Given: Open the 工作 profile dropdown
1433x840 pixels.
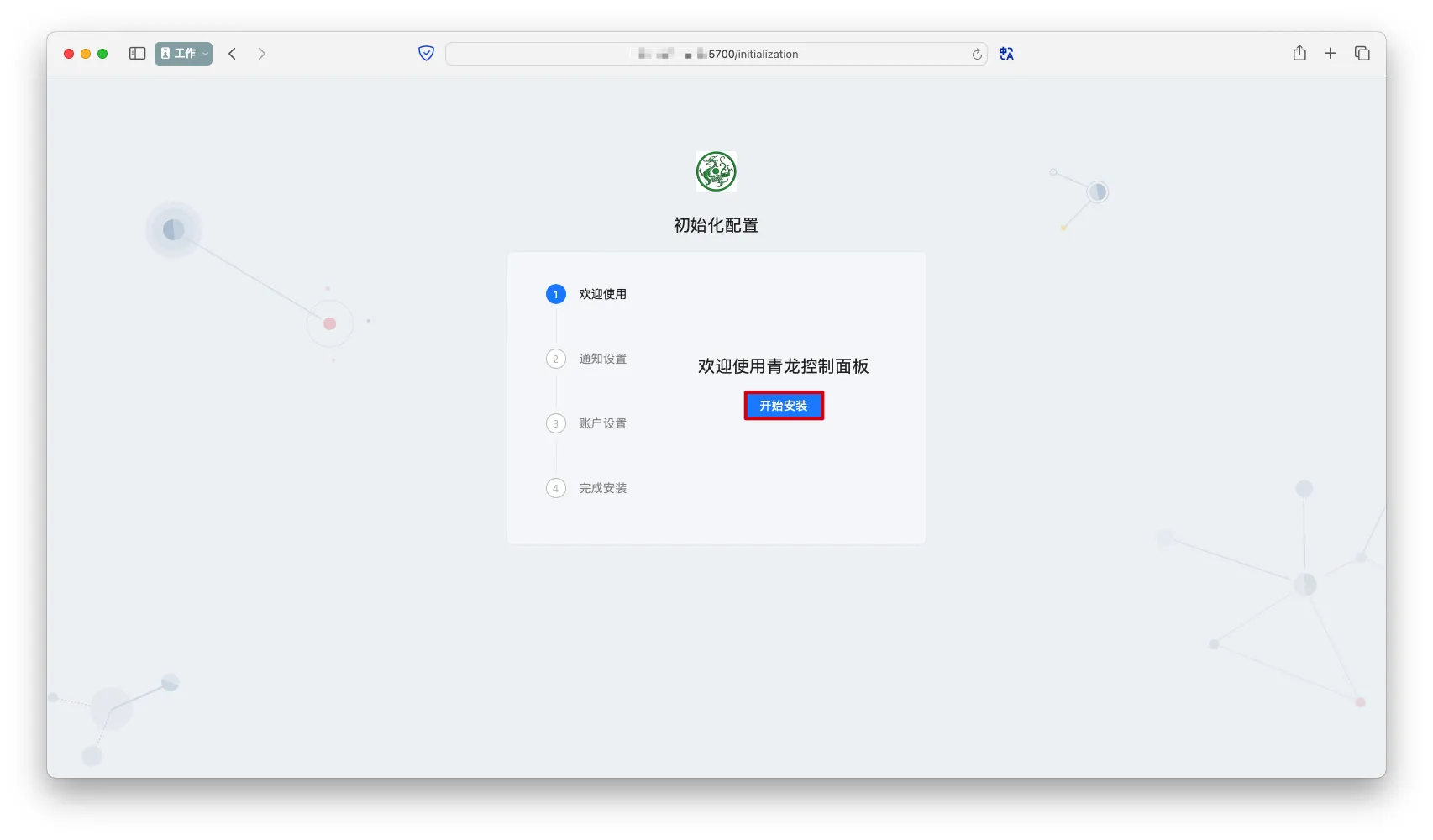Looking at the screenshot, I should coord(183,54).
